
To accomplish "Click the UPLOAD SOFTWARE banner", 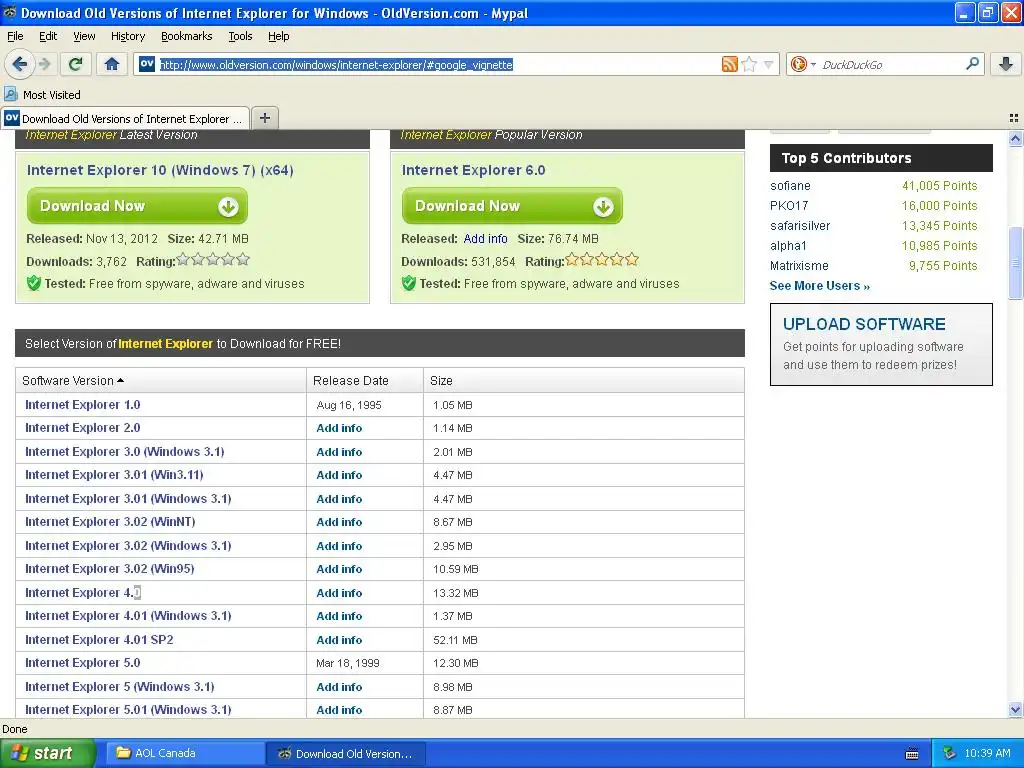I will click(x=881, y=344).
